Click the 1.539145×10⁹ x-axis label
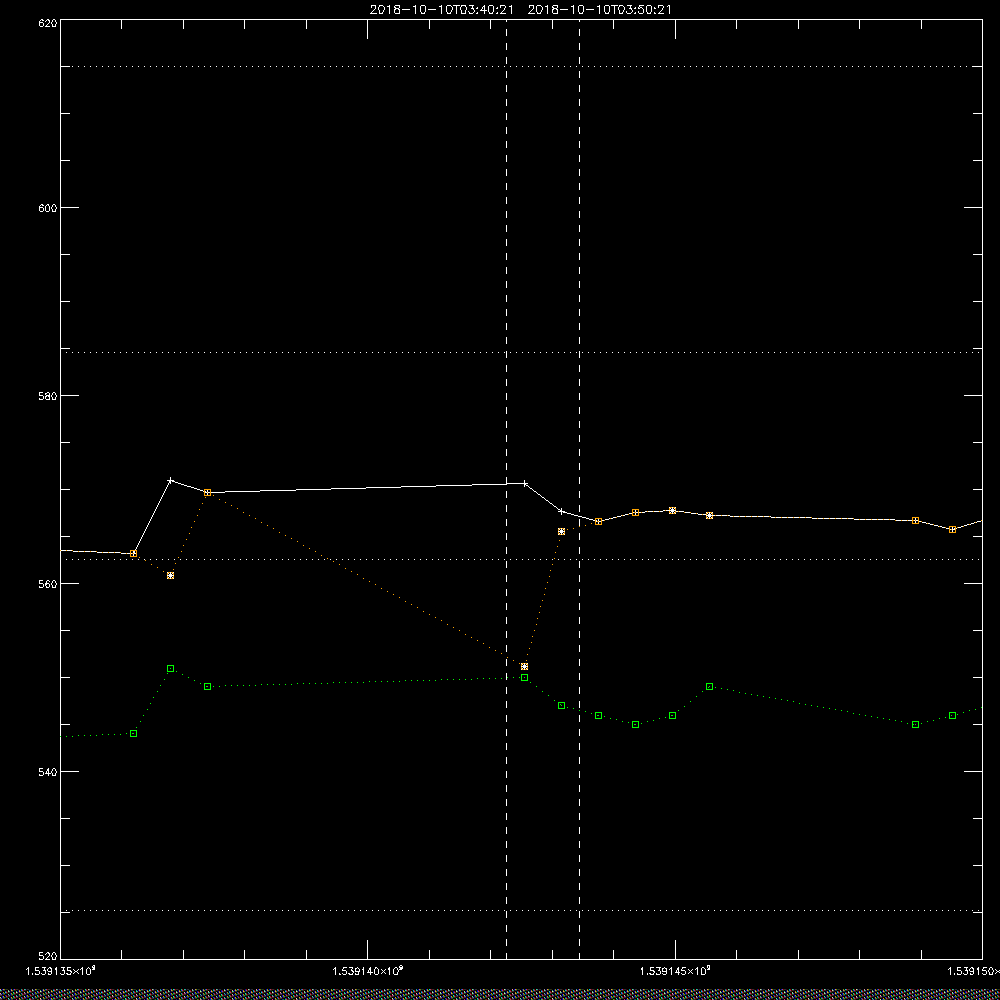Image resolution: width=1000 pixels, height=1000 pixels. (x=675, y=971)
